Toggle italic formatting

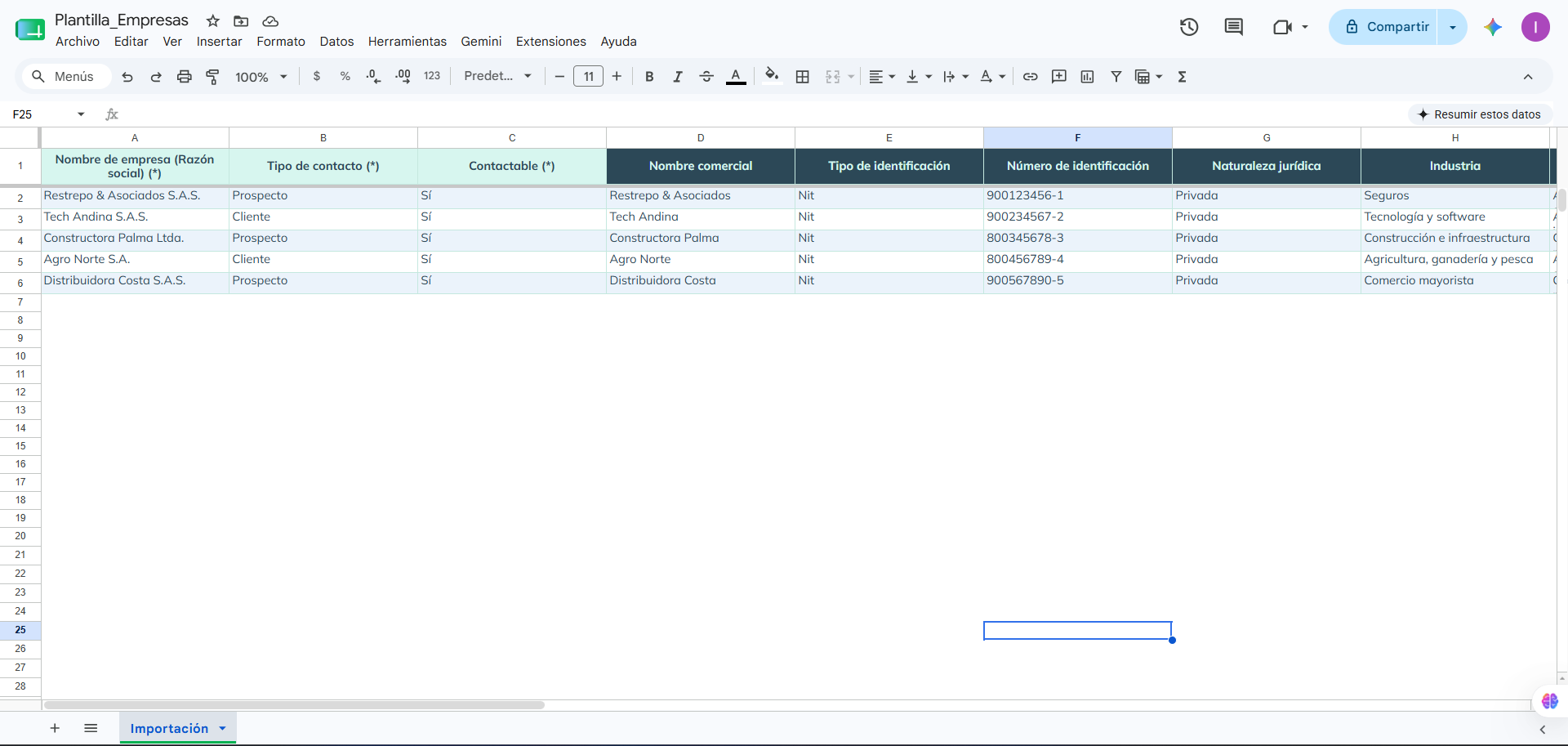tap(678, 77)
